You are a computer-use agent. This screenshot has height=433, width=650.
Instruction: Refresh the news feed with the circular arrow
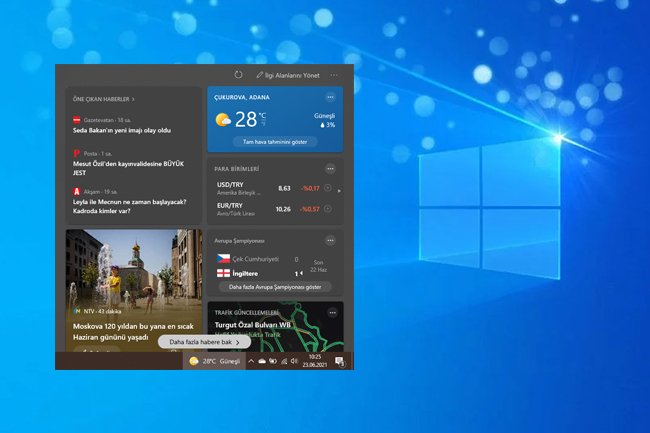pyautogui.click(x=238, y=75)
